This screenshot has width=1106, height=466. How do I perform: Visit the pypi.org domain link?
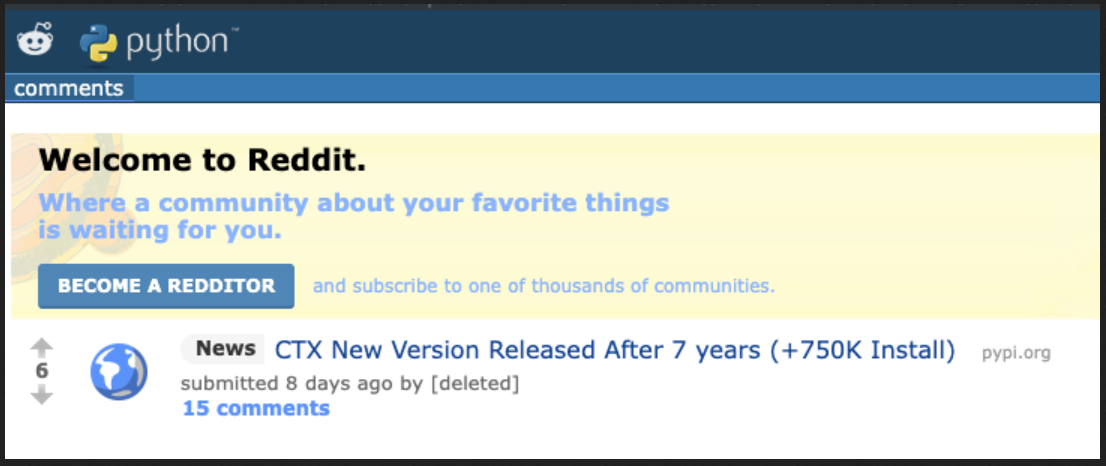coord(1016,352)
